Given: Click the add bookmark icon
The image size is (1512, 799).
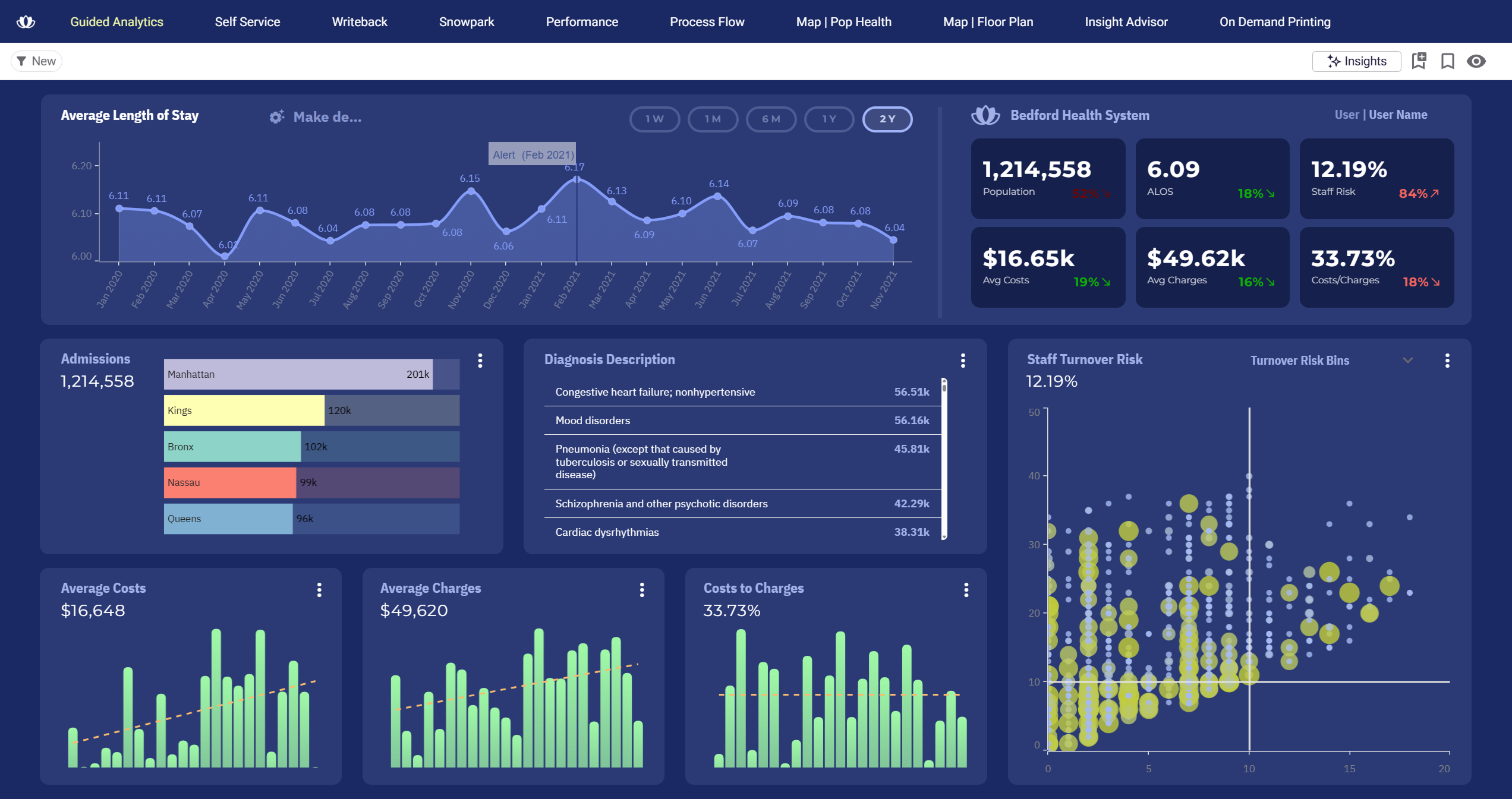Looking at the screenshot, I should [1419, 61].
